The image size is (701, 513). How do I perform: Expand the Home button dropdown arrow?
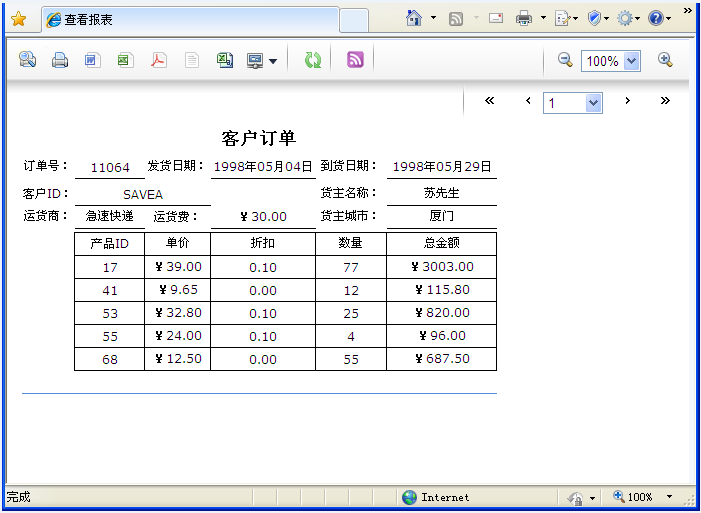433,18
